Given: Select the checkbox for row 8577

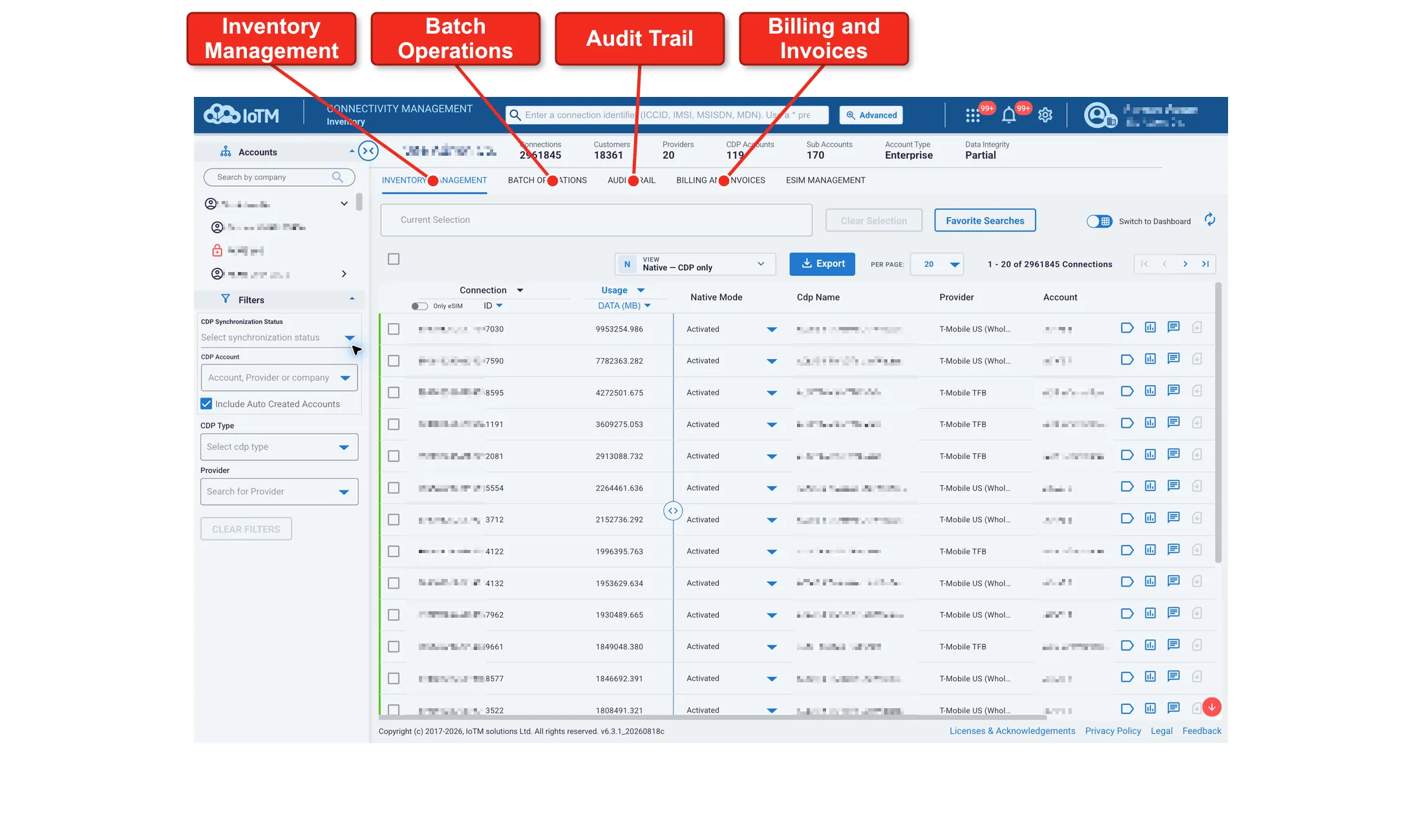Looking at the screenshot, I should (394, 678).
